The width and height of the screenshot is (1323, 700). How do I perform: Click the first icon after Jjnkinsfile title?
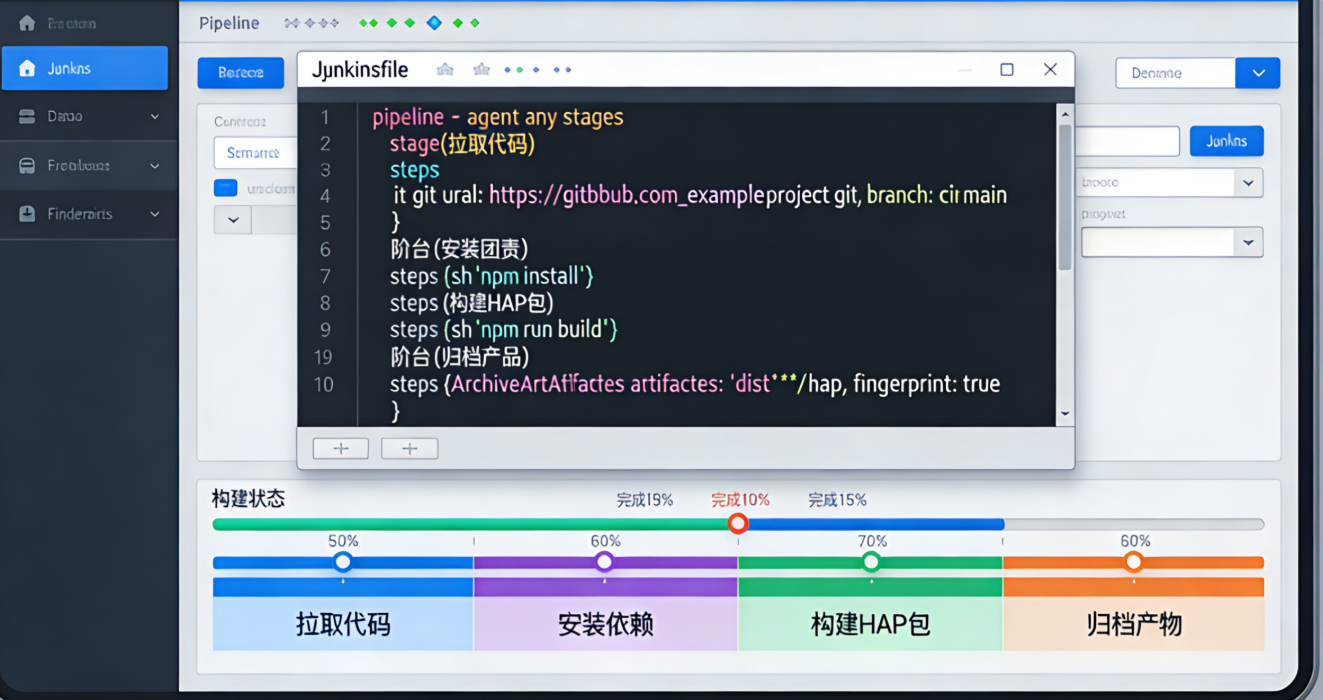coord(445,69)
